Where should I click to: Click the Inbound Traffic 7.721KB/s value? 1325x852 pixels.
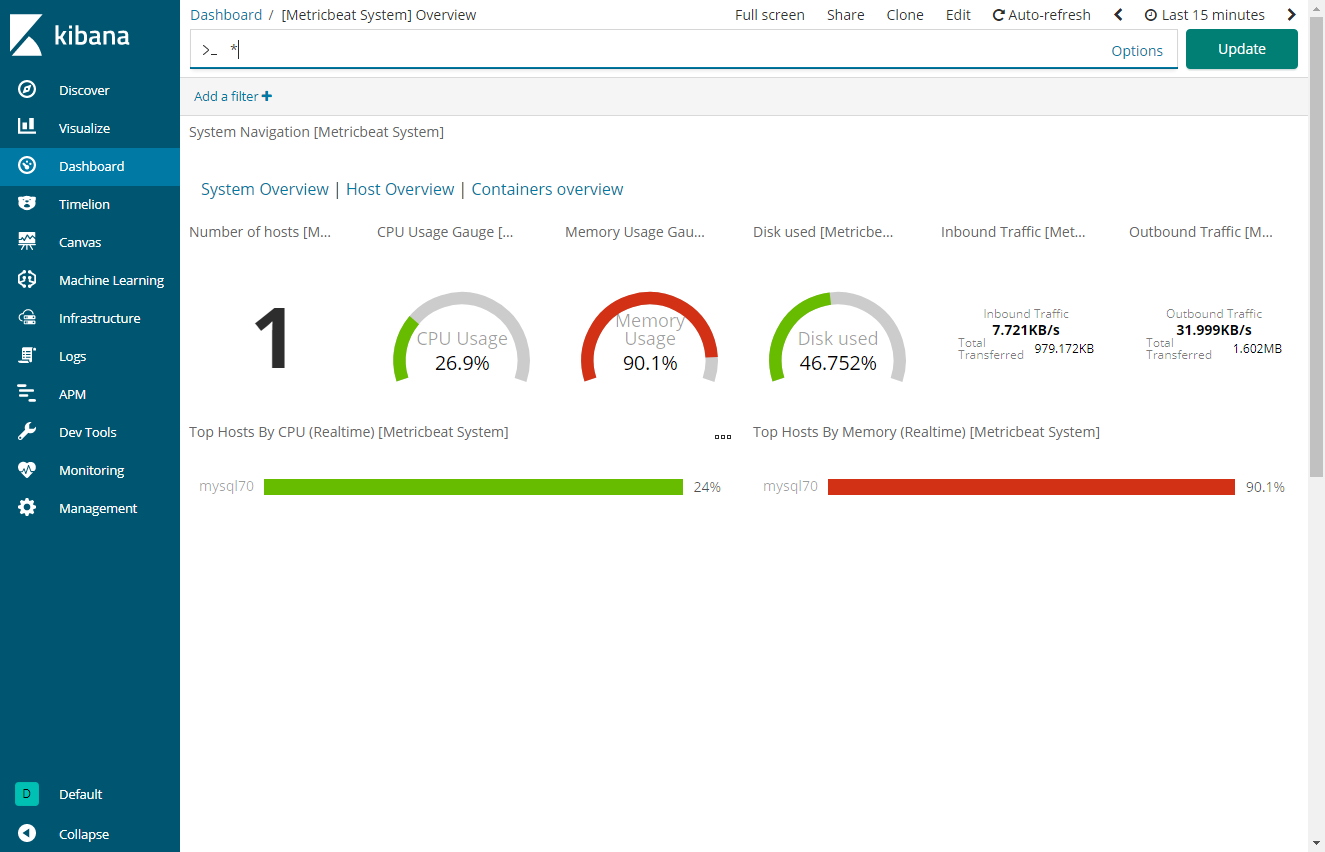(1025, 329)
